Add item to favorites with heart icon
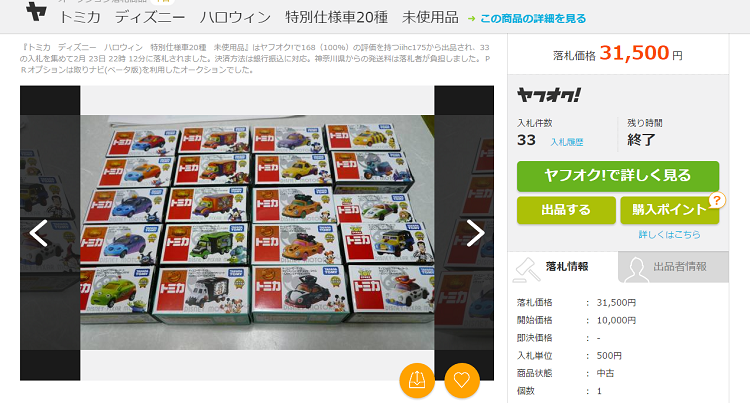 pos(462,381)
